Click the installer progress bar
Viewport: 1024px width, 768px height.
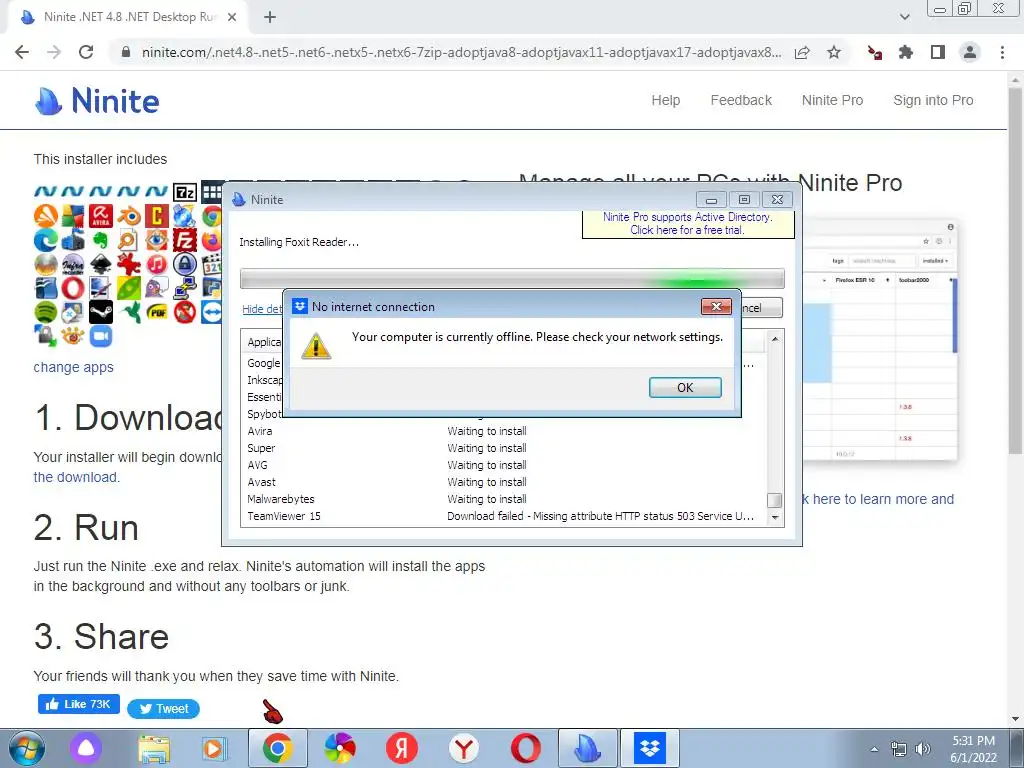point(512,278)
